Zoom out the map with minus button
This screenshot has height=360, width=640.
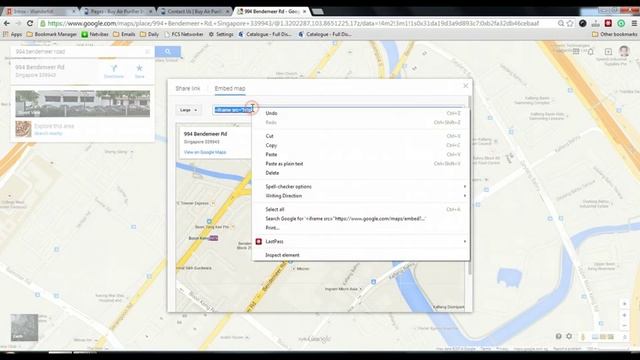[624, 325]
